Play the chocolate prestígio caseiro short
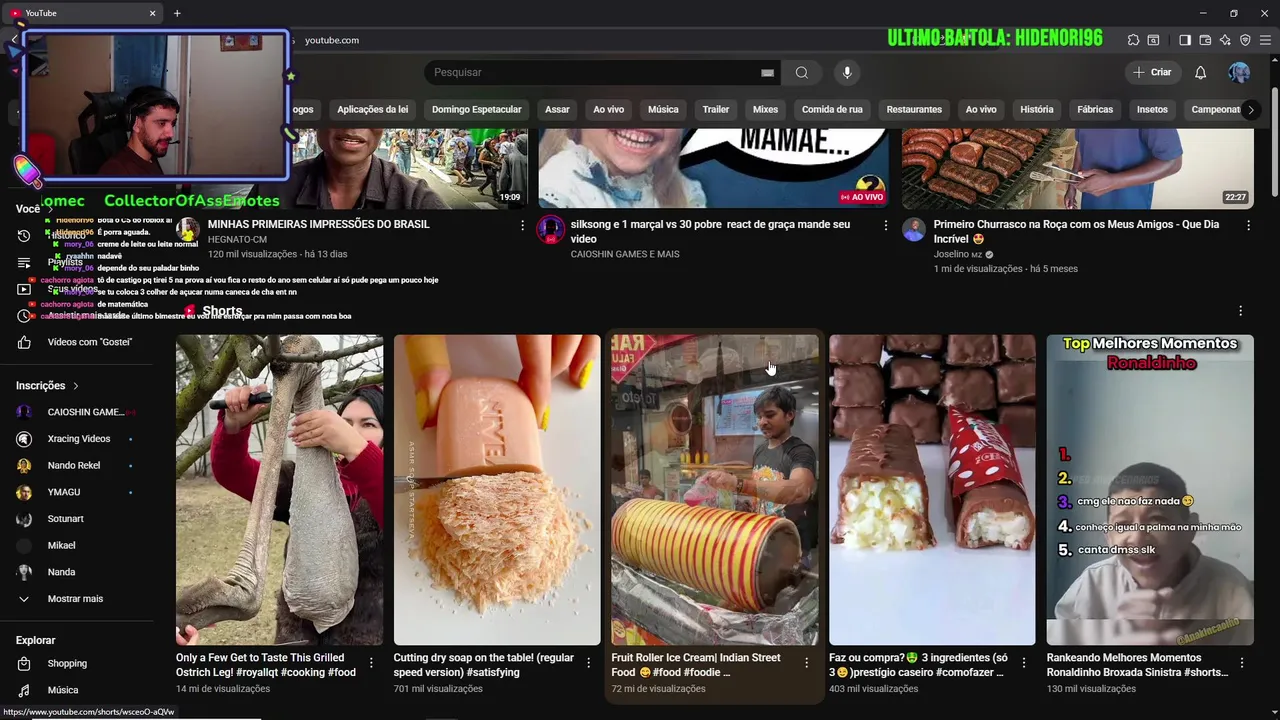Image resolution: width=1280 pixels, height=720 pixels. pyautogui.click(x=932, y=490)
